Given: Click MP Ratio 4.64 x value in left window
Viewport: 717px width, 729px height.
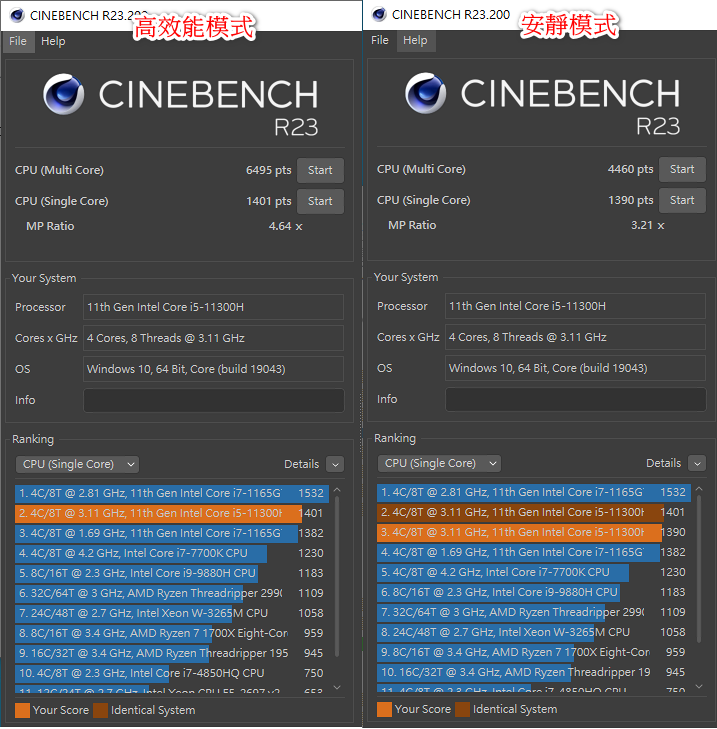Looking at the screenshot, I should [285, 226].
